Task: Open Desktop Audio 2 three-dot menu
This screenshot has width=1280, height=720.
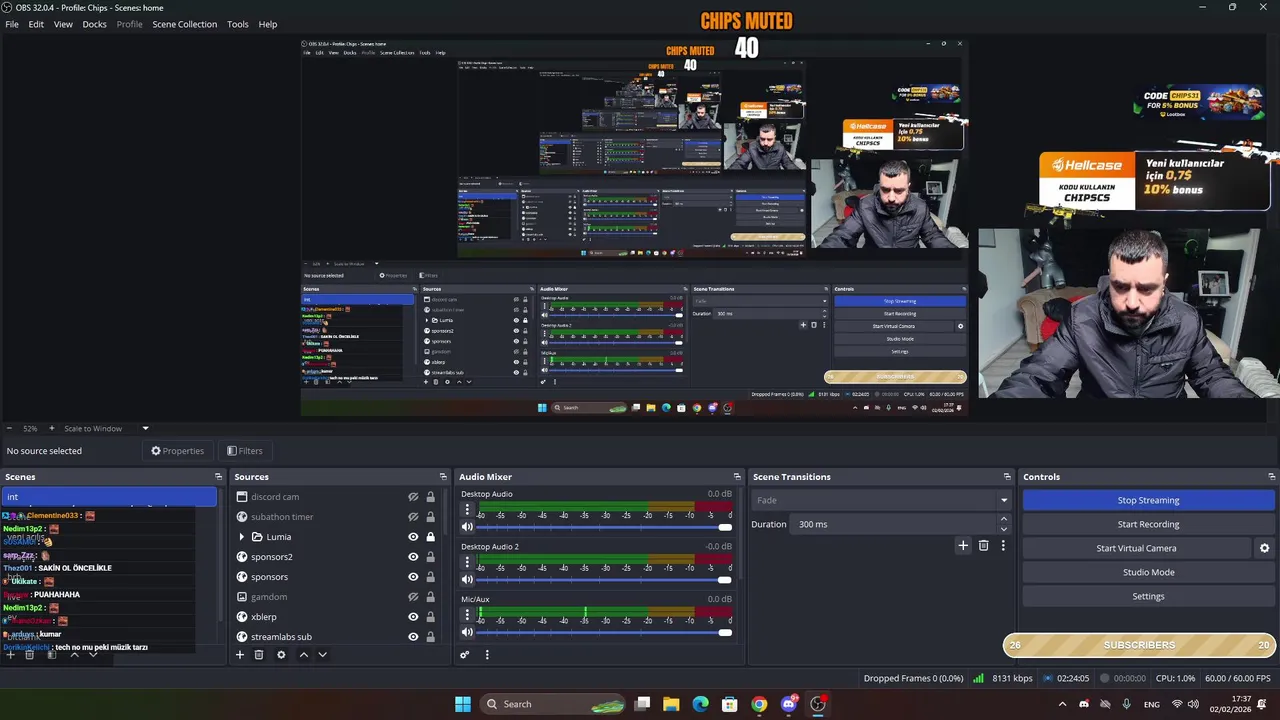Action: 467,562
